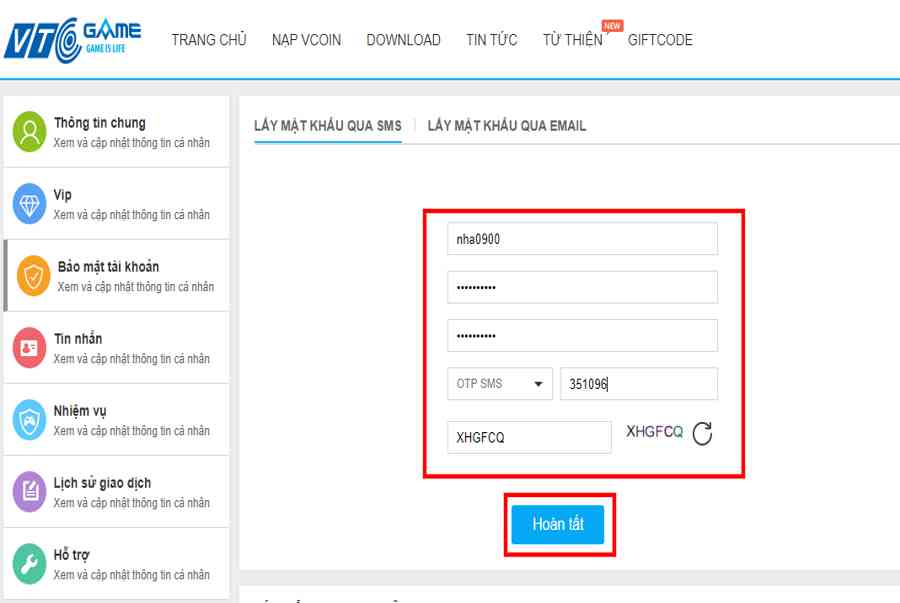Open the Nạp Vcoin menu
The image size is (900, 603).
[x=307, y=40]
